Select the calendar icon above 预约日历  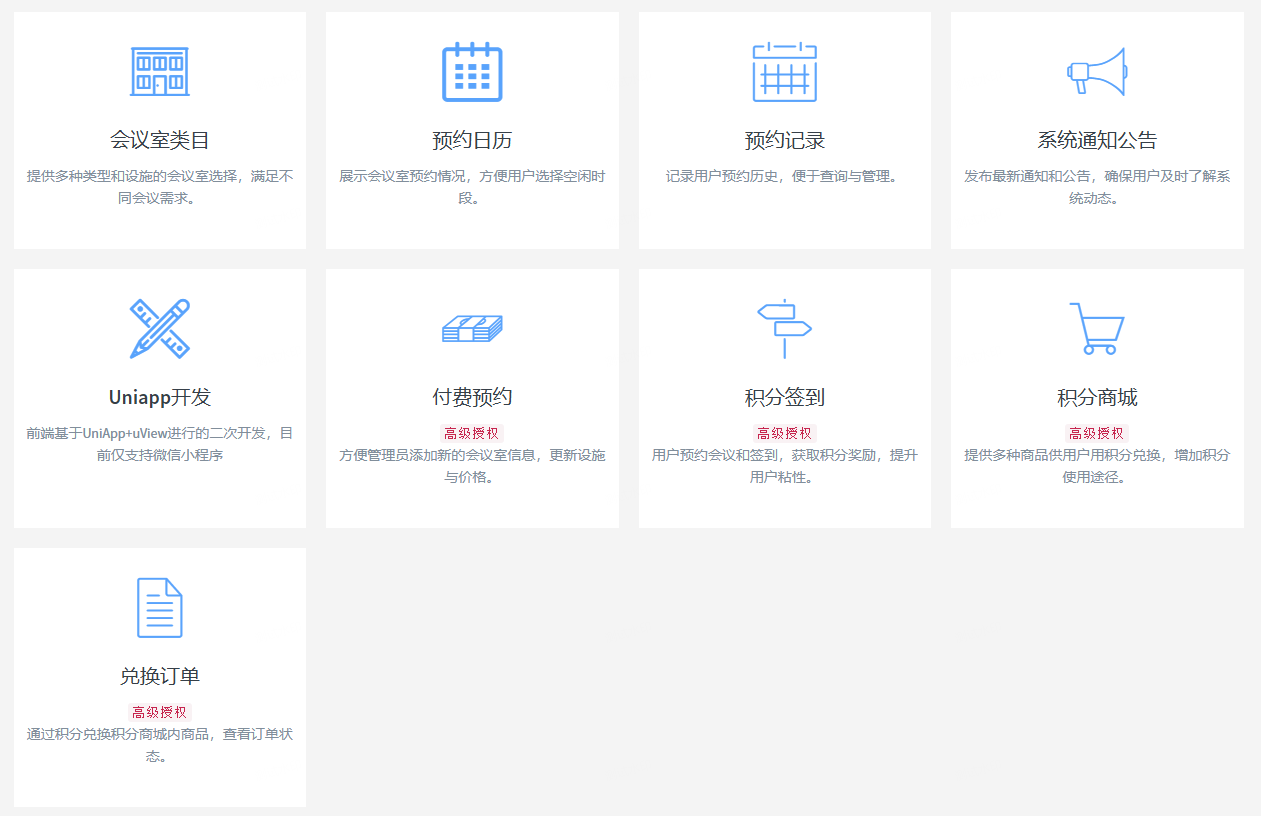[472, 72]
